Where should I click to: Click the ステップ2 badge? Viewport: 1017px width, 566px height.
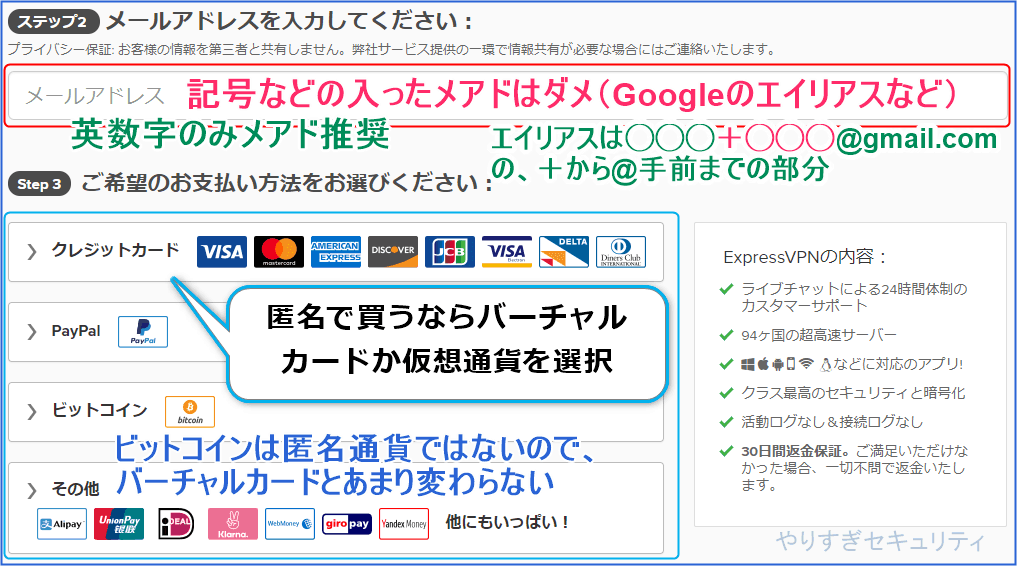click(53, 21)
